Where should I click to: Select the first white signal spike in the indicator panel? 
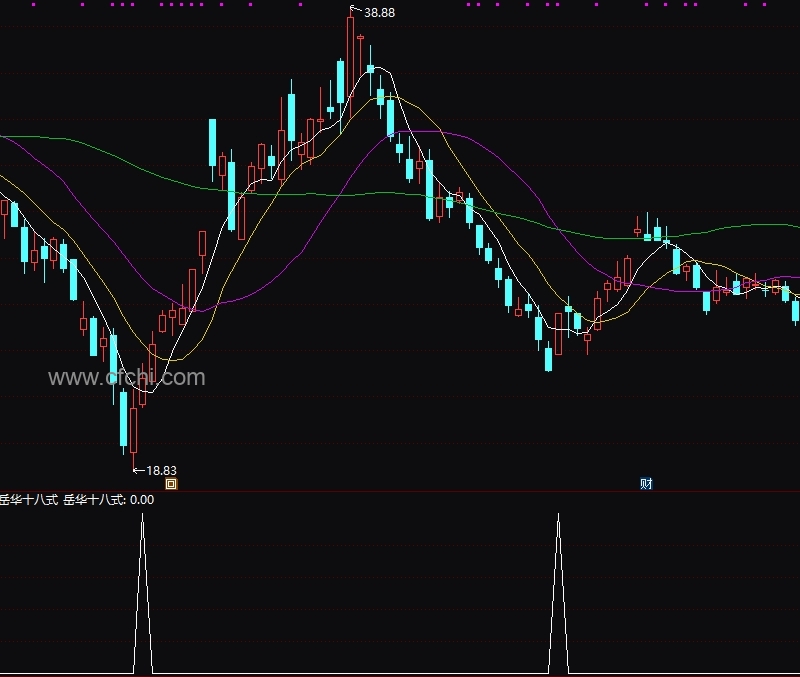(143, 593)
